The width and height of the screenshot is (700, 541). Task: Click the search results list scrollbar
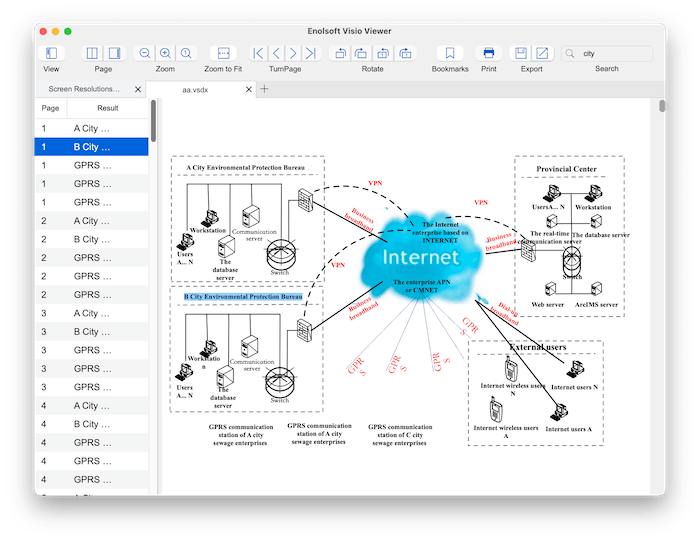pos(153,125)
